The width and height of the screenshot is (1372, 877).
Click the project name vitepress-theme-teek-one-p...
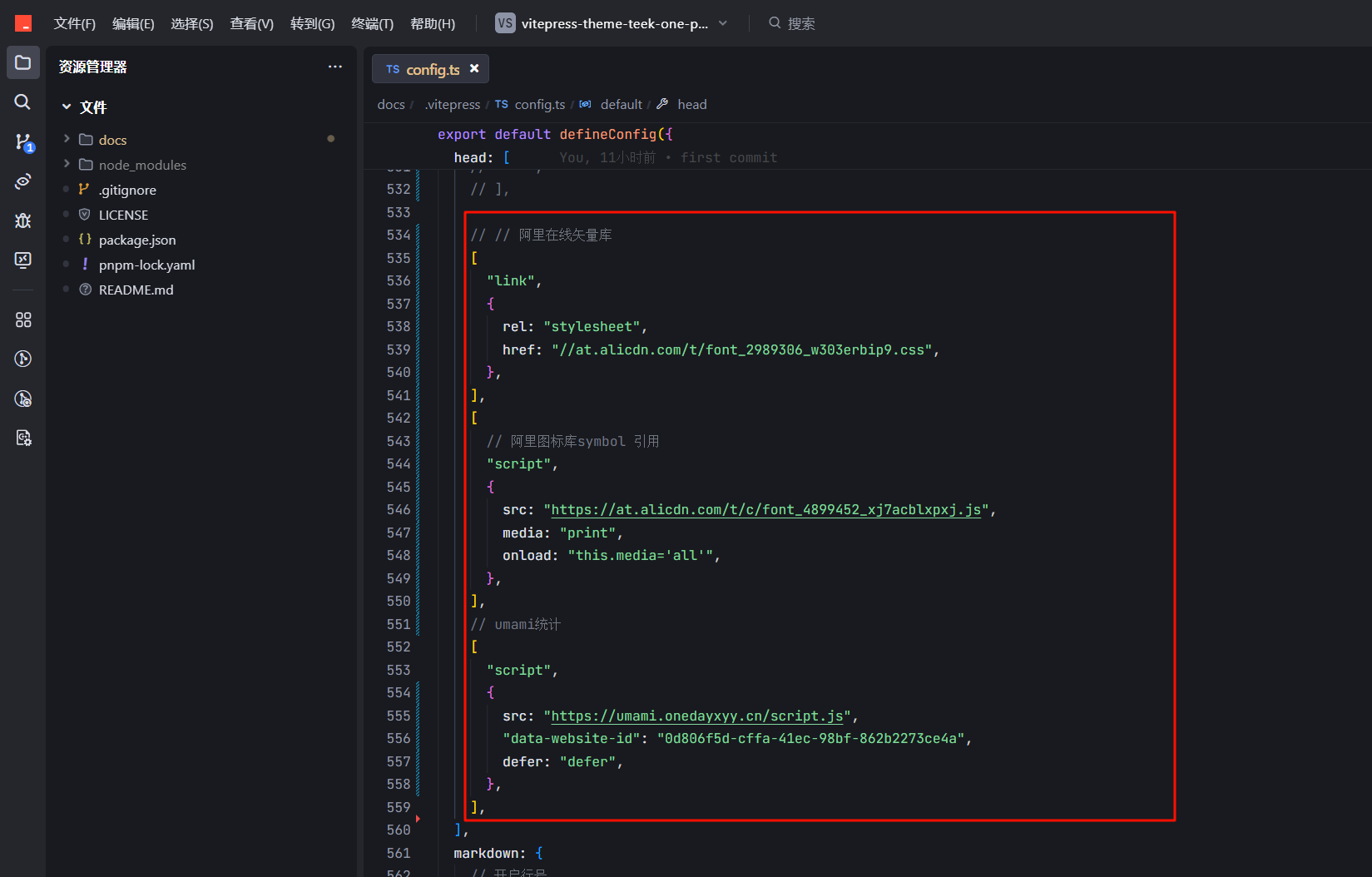coord(615,23)
